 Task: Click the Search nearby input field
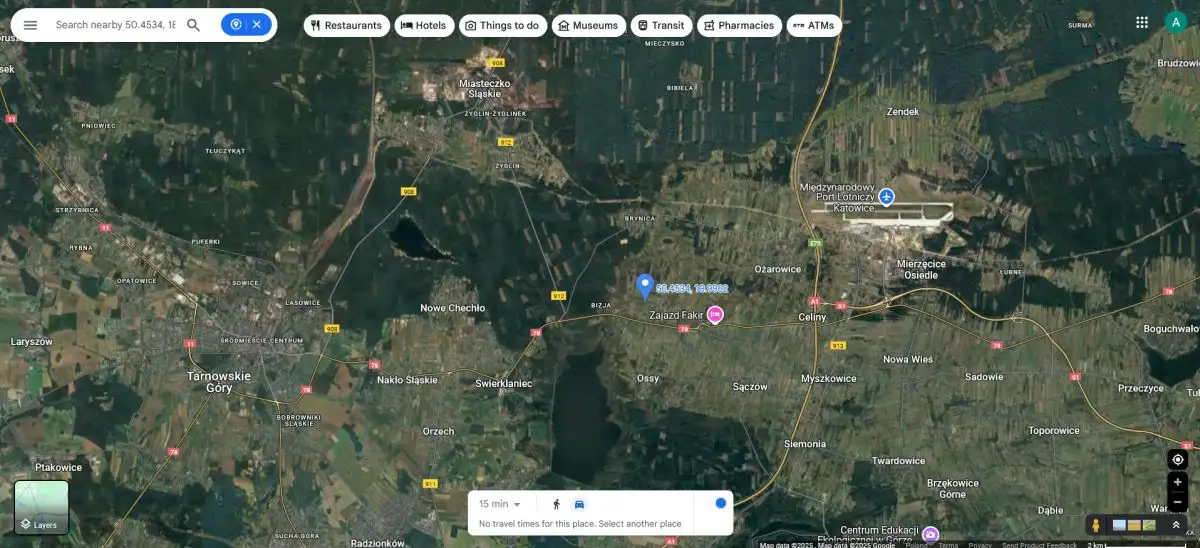point(115,25)
